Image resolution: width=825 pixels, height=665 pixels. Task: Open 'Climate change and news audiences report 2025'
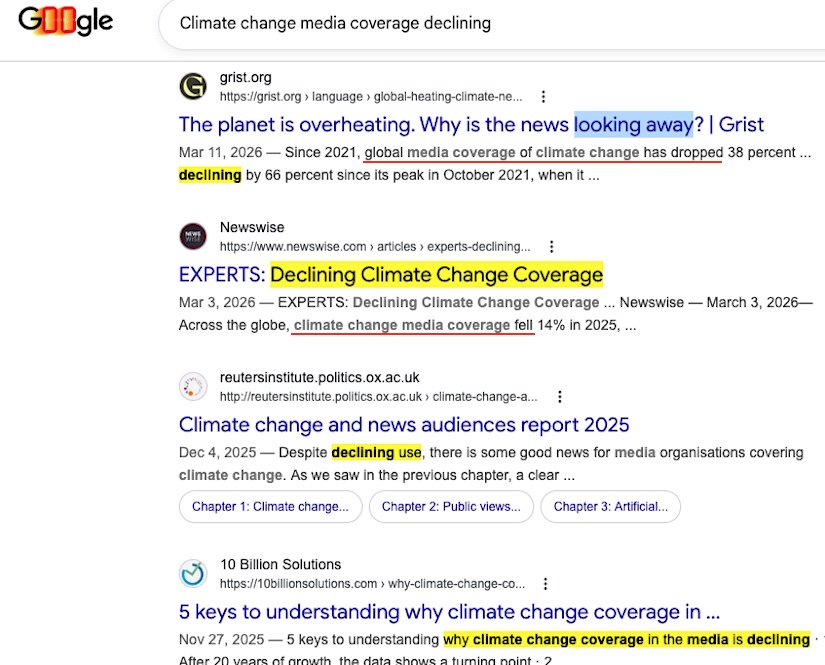click(404, 425)
